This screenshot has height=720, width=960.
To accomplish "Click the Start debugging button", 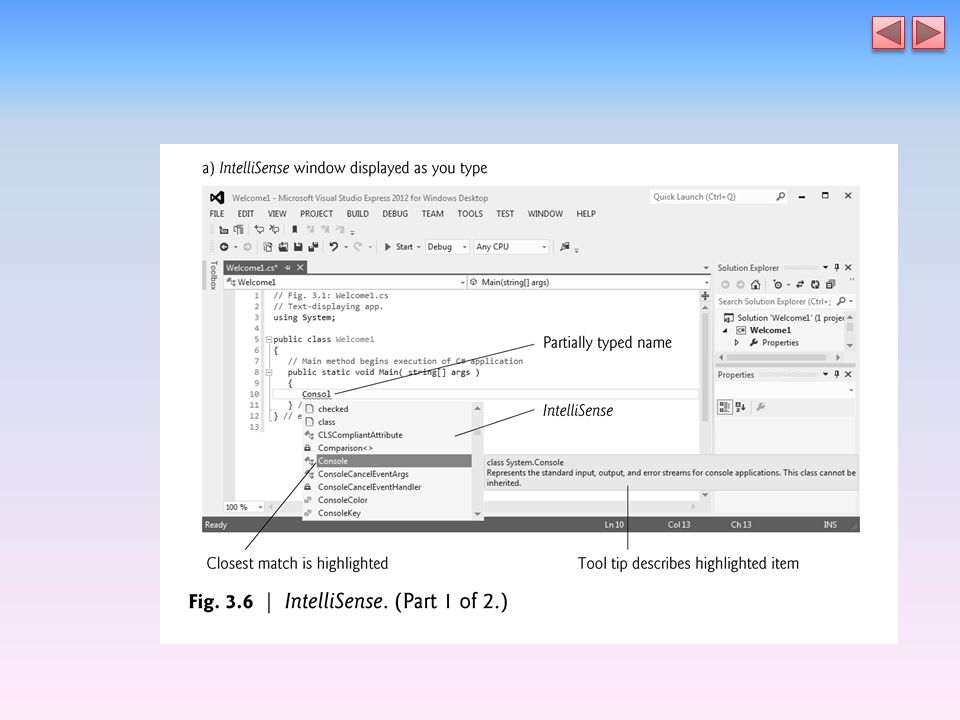I will [x=399, y=247].
